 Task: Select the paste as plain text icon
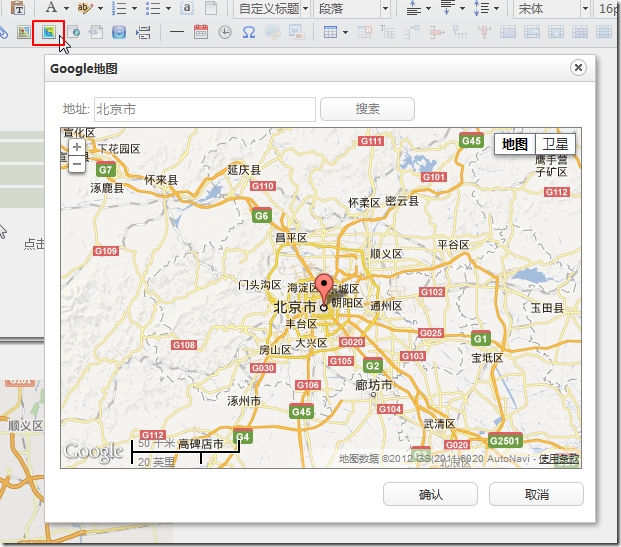(x=18, y=8)
